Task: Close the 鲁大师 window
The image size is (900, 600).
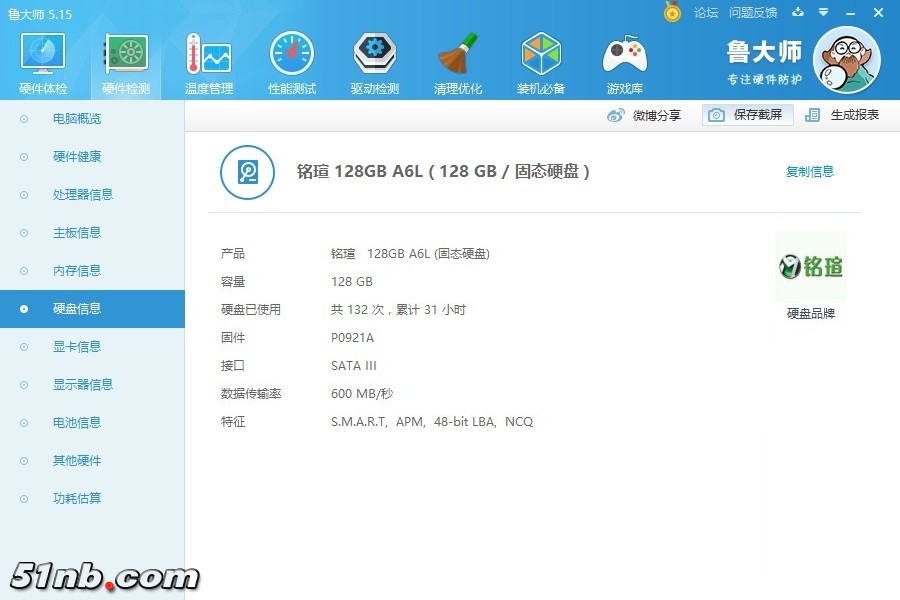Action: coord(878,13)
